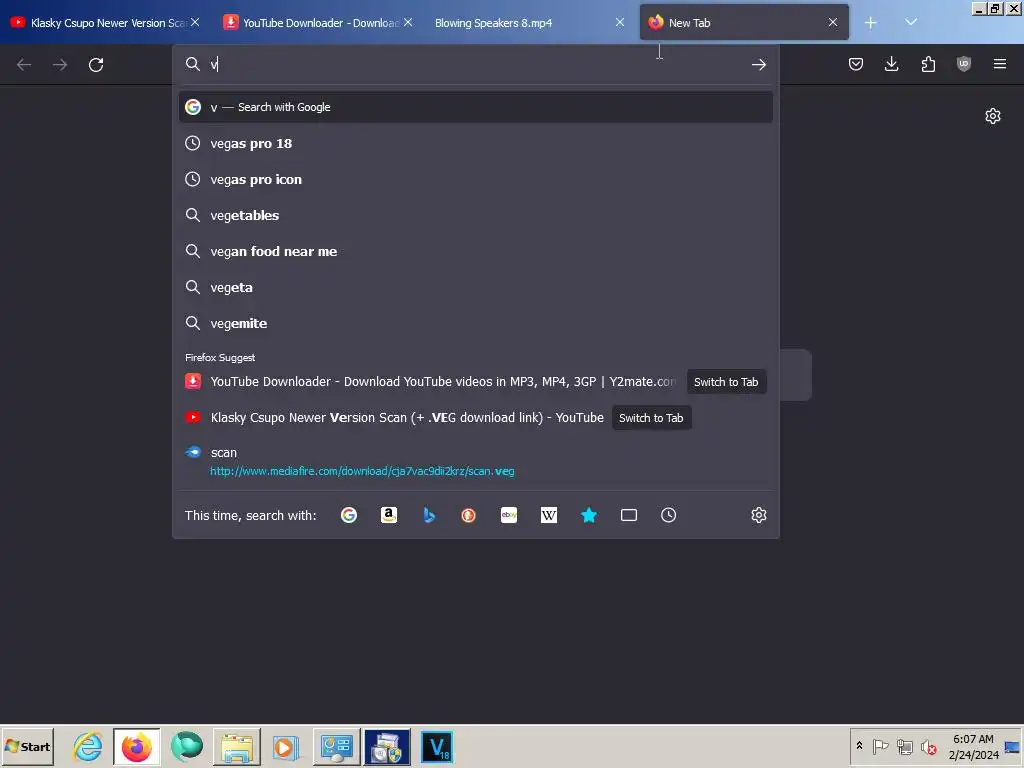This screenshot has height=768, width=1024.
Task: Choose 'vegas pro icon' history suggestion
Action: 475,180
